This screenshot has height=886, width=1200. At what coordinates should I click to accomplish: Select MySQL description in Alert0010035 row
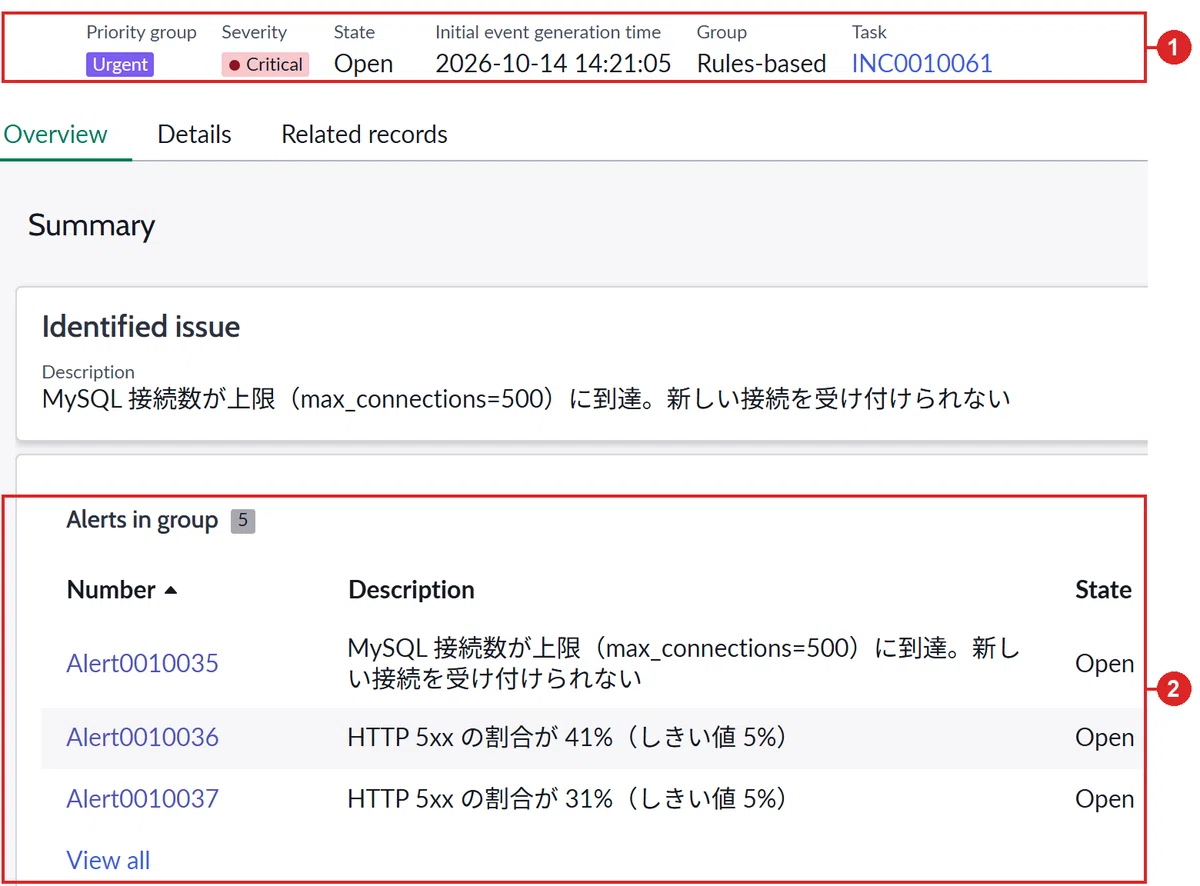684,663
